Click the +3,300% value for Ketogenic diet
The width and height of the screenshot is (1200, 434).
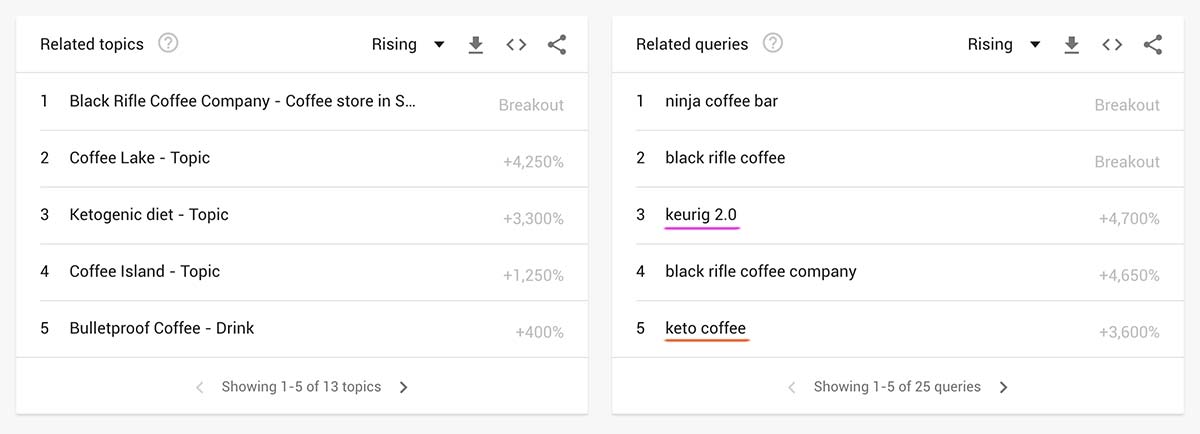click(x=533, y=219)
